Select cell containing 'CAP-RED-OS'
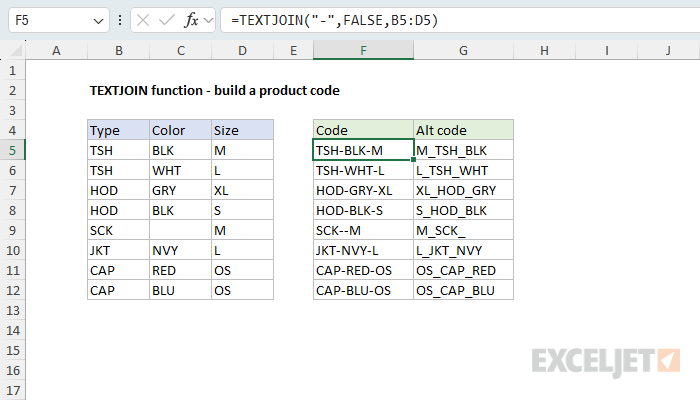Screen dimensions: 700x400 coord(363,270)
